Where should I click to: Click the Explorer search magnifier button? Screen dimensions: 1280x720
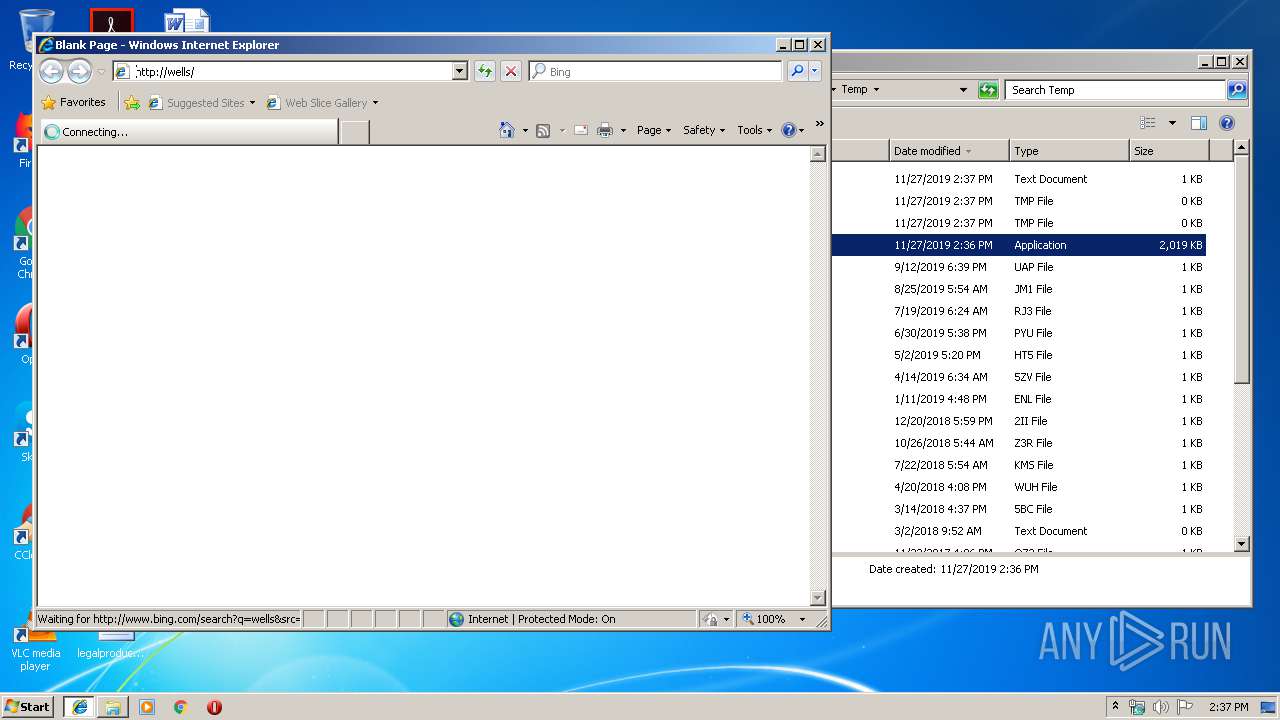click(x=1237, y=90)
